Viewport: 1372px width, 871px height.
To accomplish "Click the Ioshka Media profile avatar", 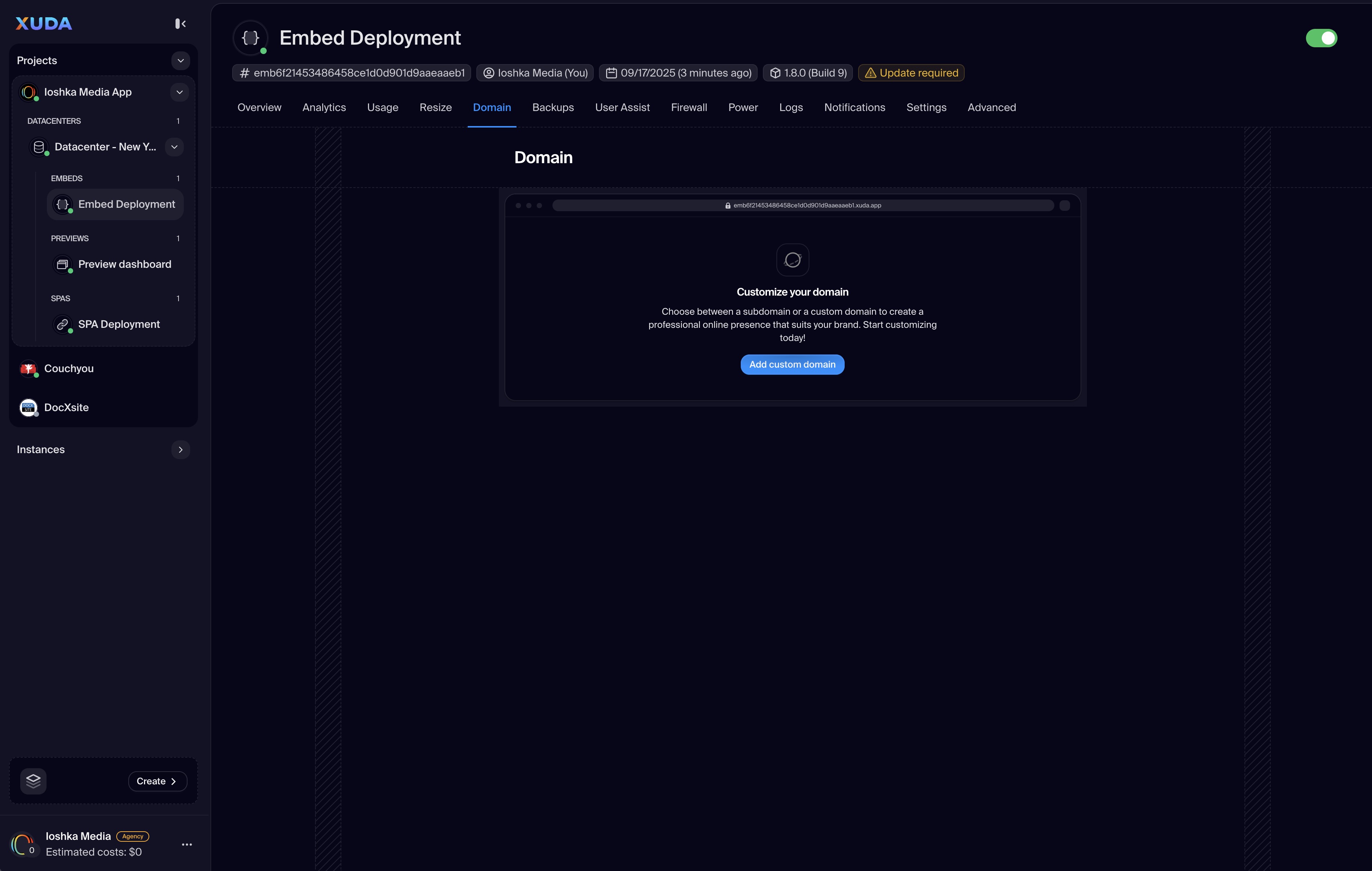I will point(23,844).
